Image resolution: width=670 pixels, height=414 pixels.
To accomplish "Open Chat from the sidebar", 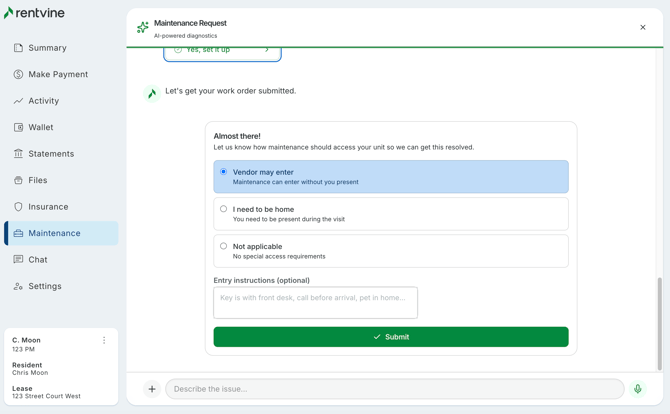I will [38, 260].
